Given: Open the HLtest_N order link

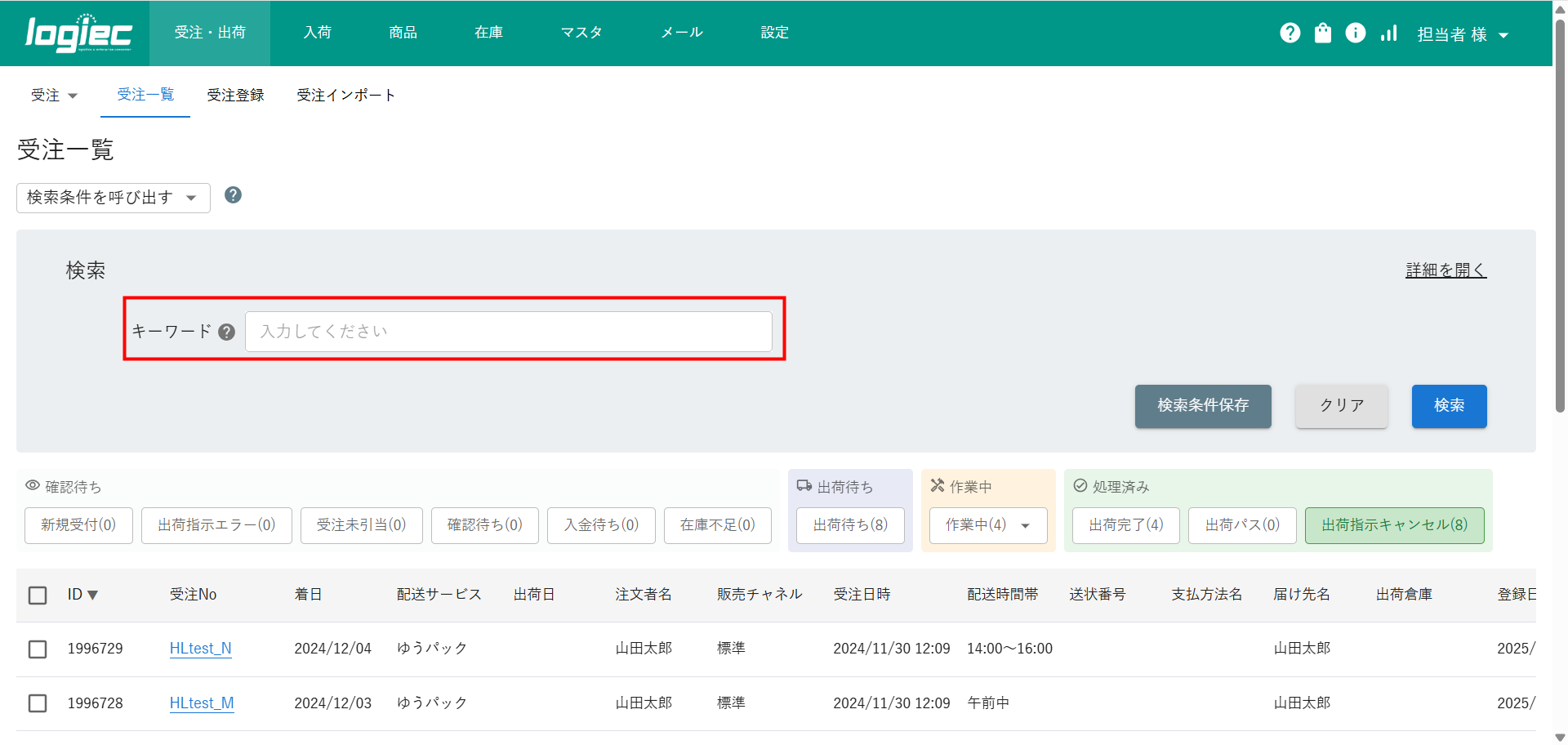Looking at the screenshot, I should [x=200, y=649].
